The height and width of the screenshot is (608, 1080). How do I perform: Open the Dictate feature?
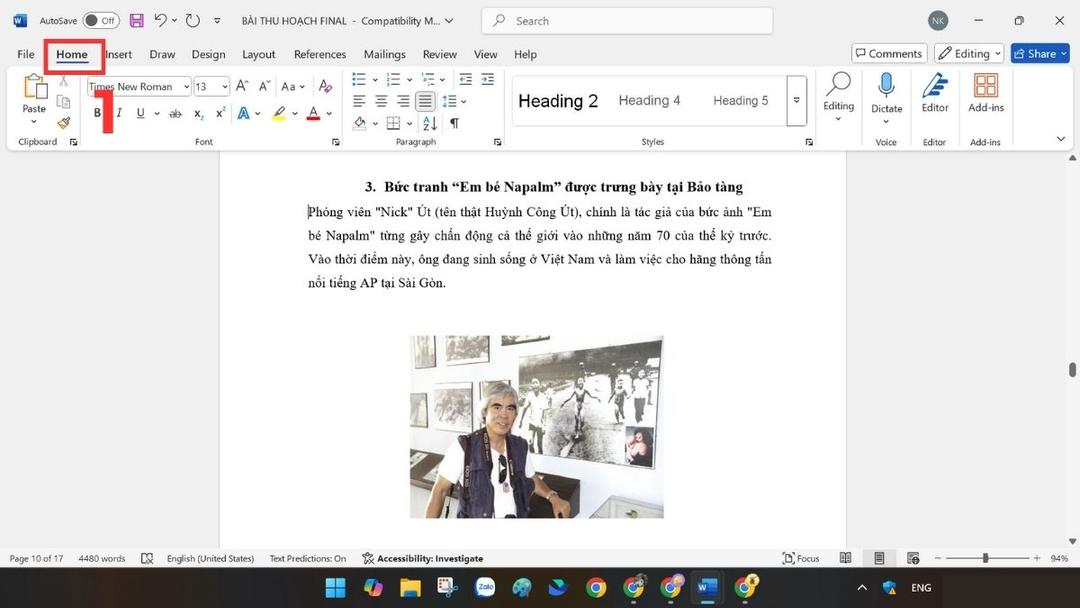886,95
